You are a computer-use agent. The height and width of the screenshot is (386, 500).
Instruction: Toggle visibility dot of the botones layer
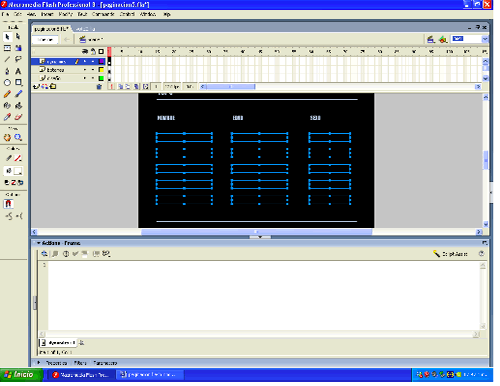(85, 70)
